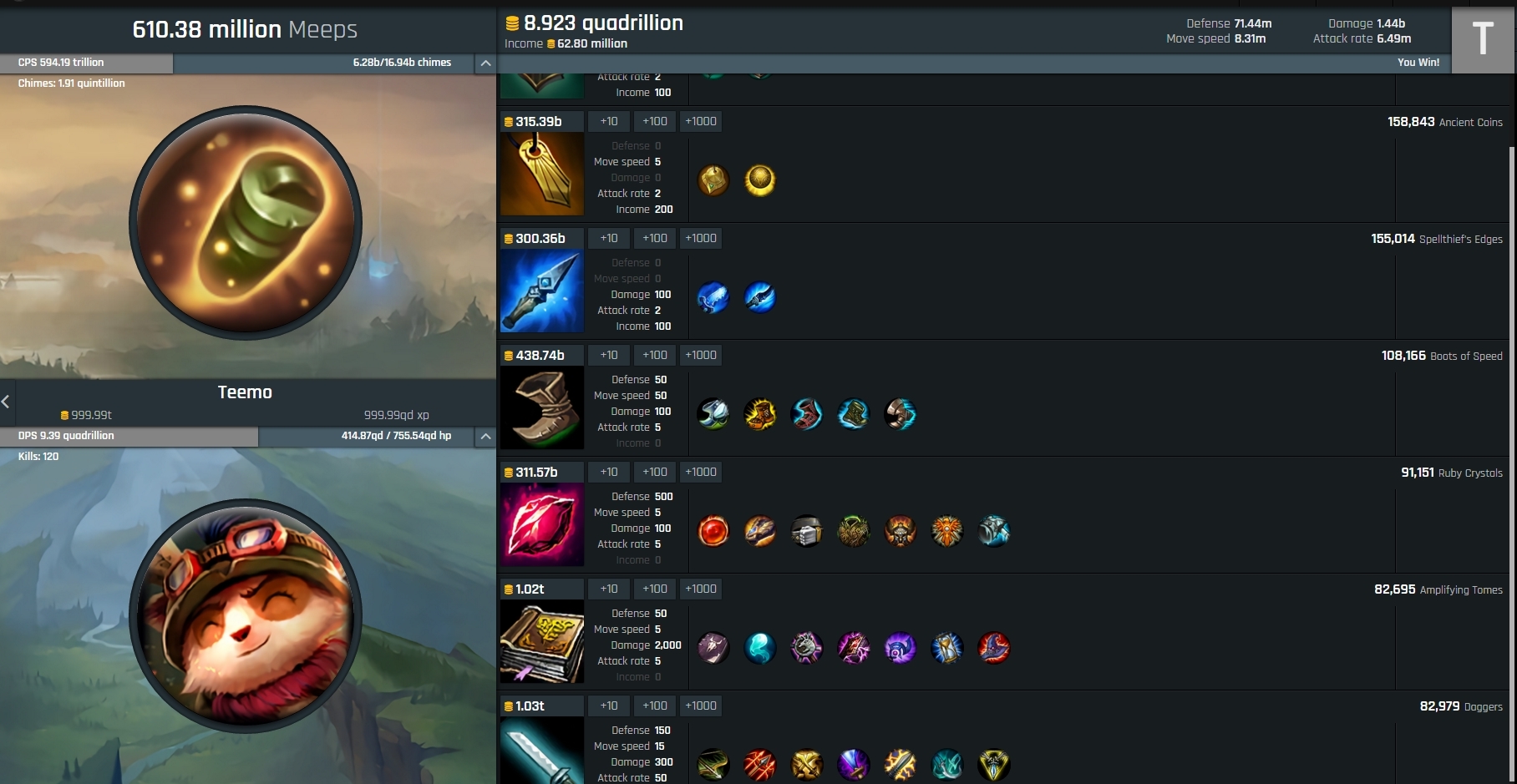This screenshot has height=784, width=1517.
Task: Go to previous monster with left arrow
Action: [6, 402]
